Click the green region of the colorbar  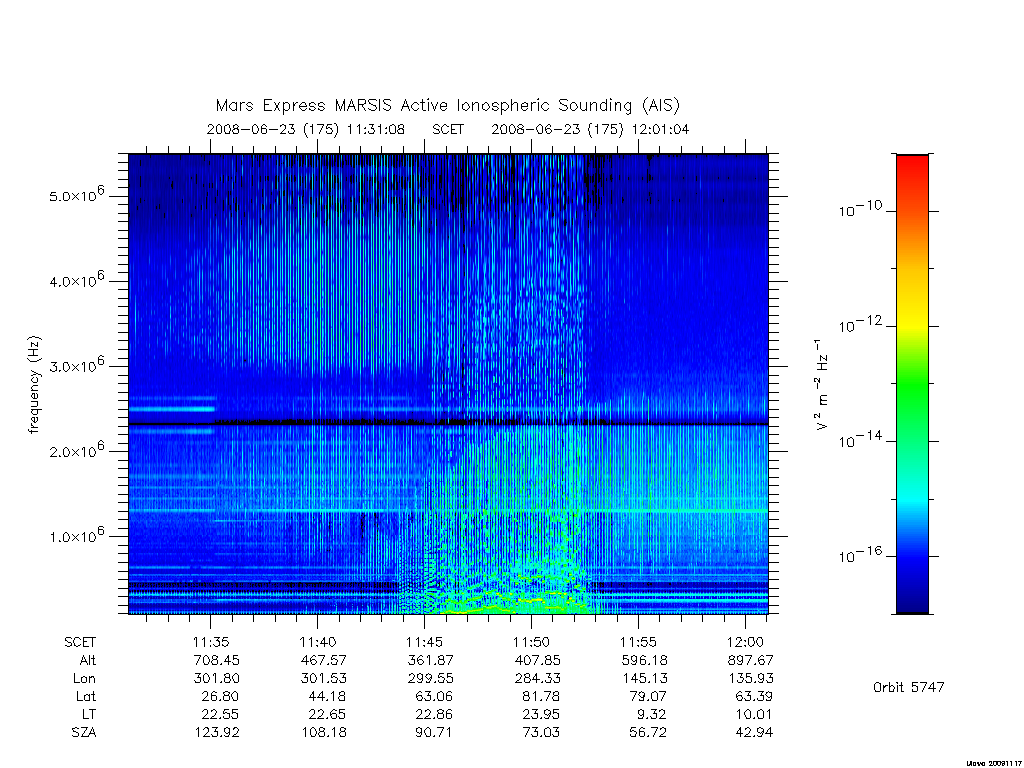[x=912, y=385]
